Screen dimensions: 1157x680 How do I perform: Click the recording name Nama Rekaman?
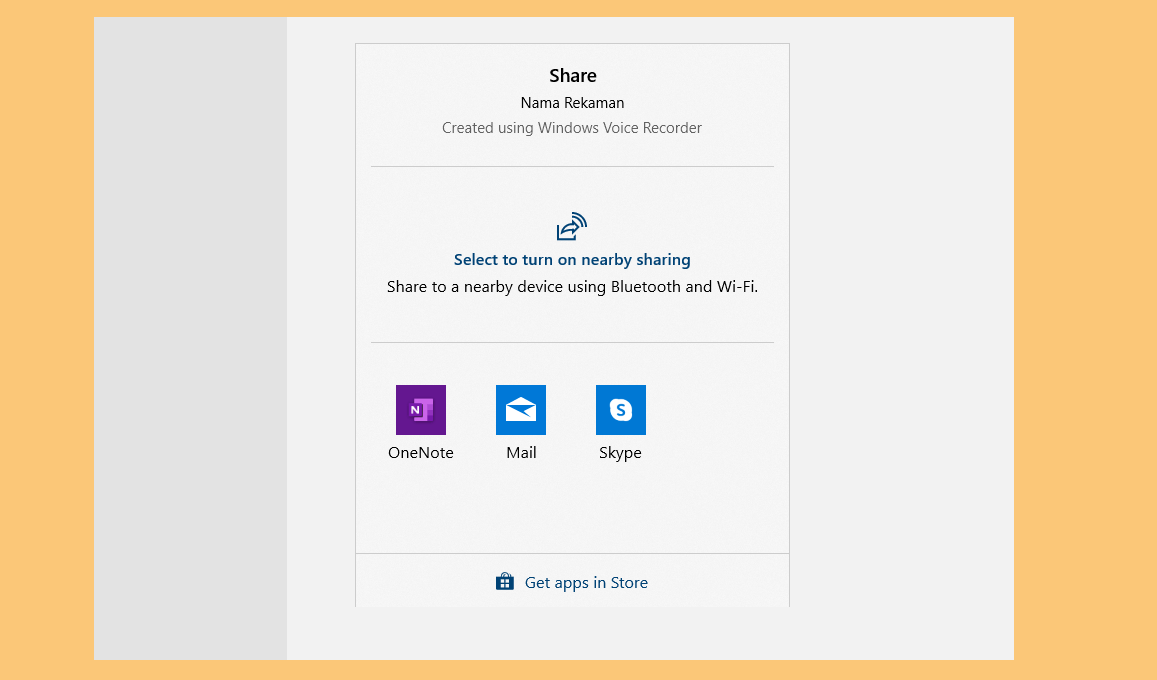[573, 103]
